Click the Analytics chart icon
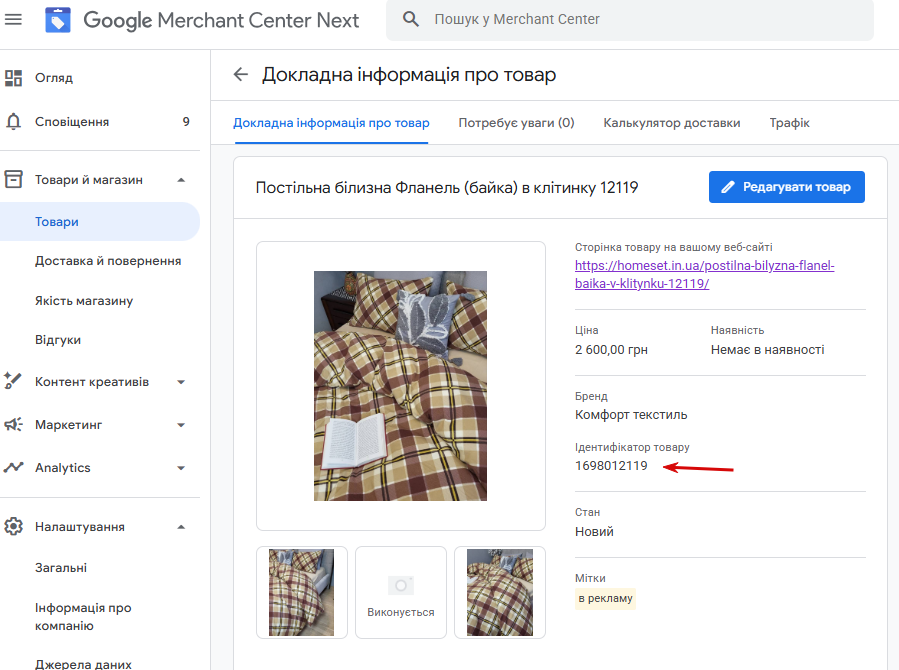The width and height of the screenshot is (899, 670). tap(14, 468)
